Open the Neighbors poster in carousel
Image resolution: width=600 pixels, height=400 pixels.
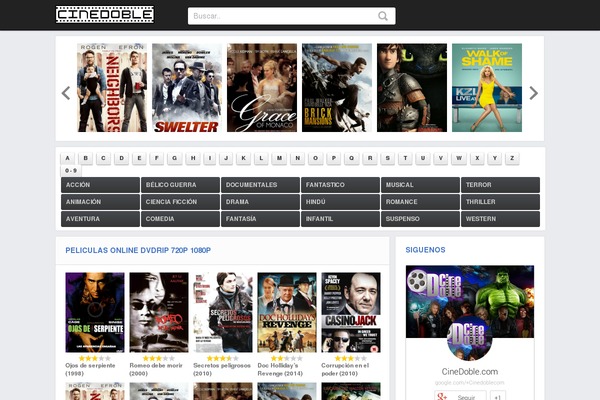click(112, 88)
